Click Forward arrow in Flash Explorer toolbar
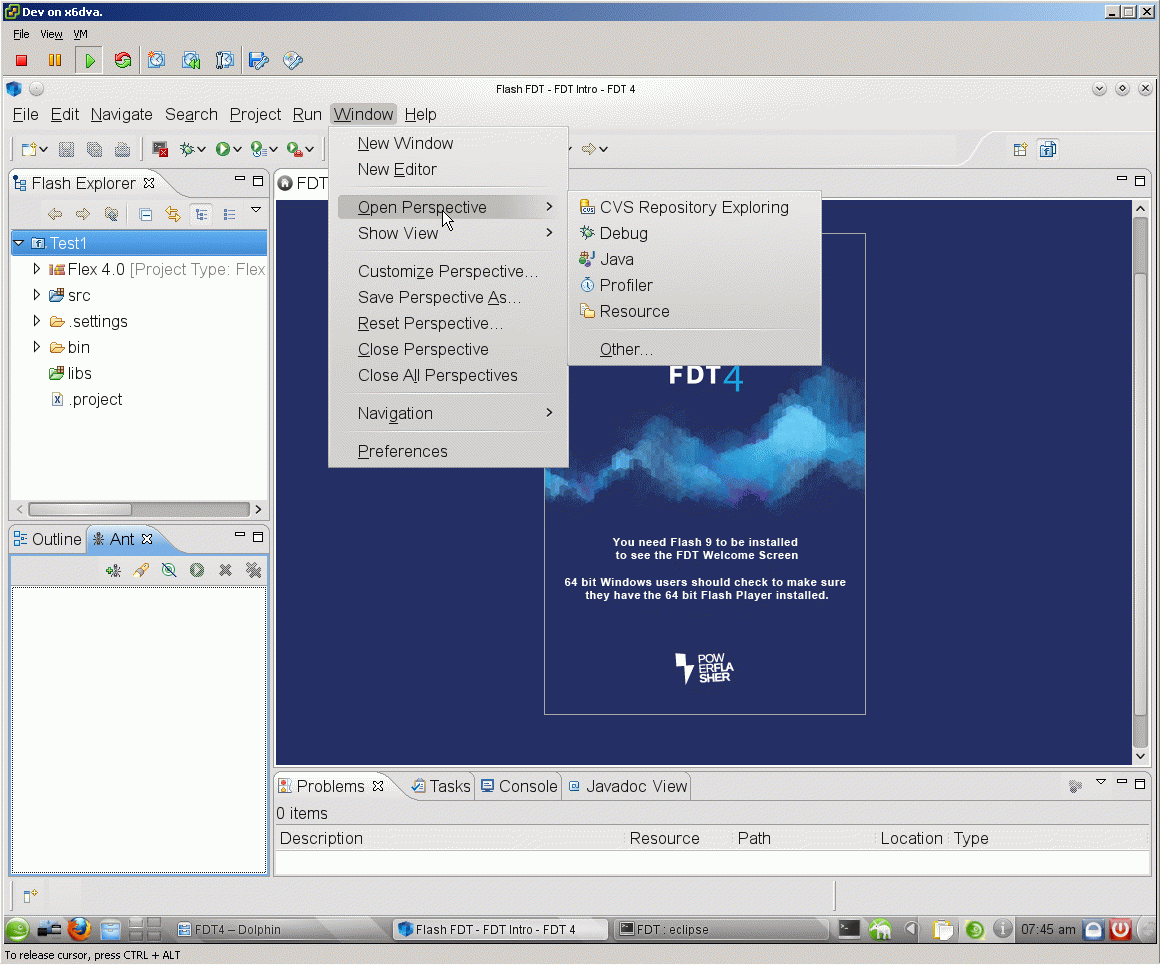 [83, 215]
